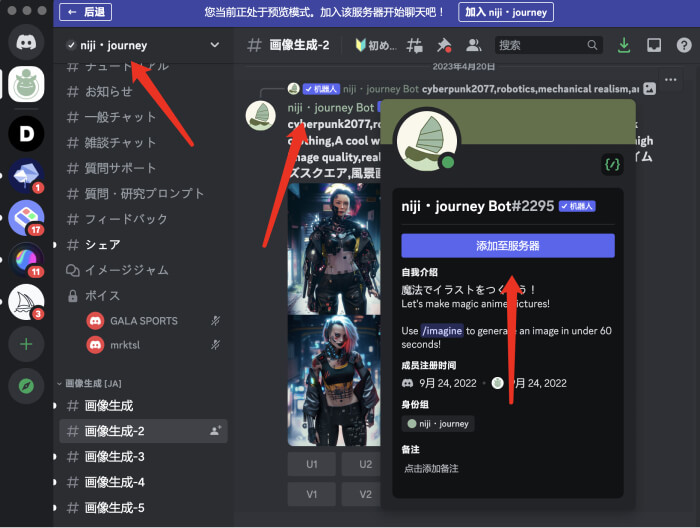Open the 画像生成-4 channel
Image resolution: width=700 pixels, height=528 pixels.
143,482
